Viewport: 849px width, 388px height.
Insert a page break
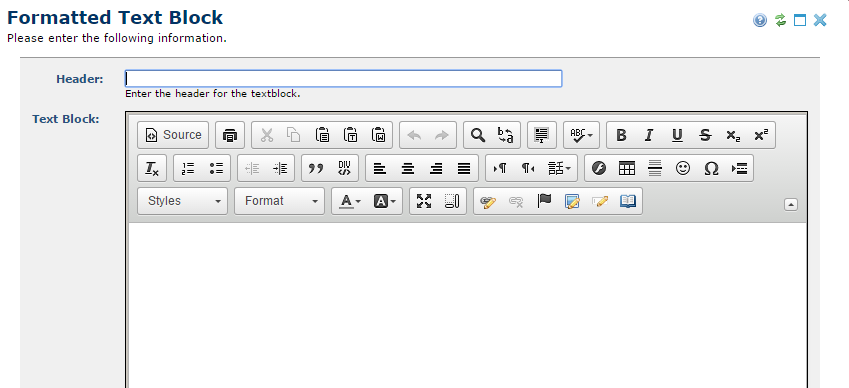[739, 168]
